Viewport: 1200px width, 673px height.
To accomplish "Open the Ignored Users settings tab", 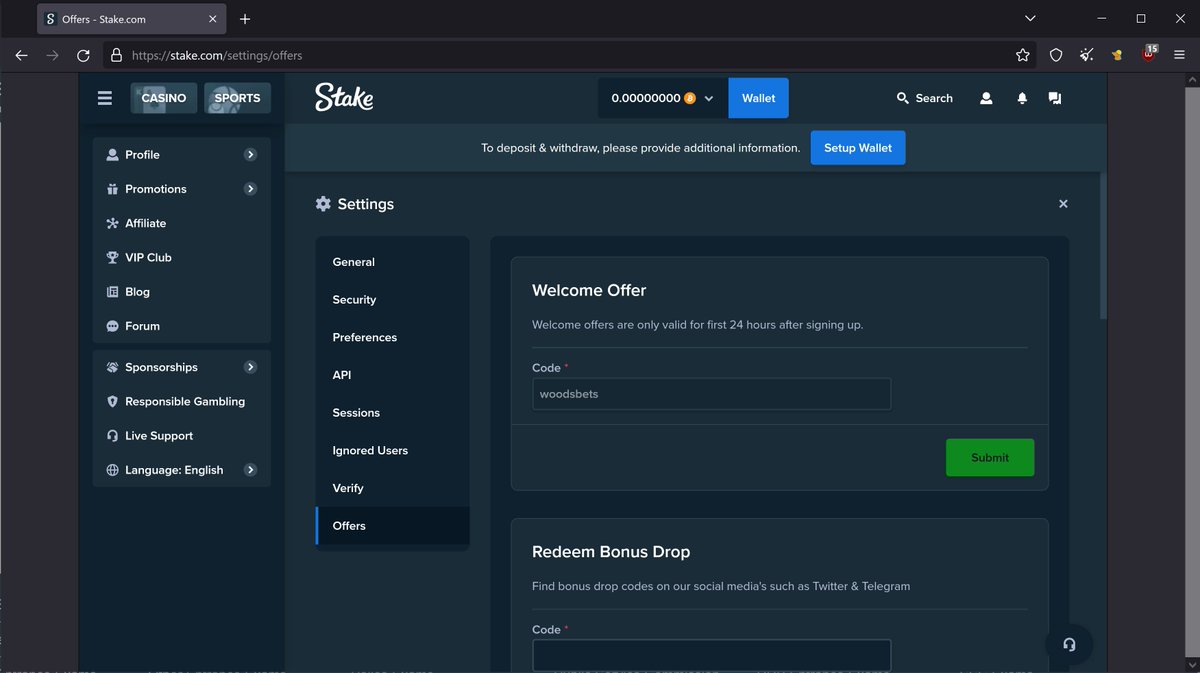I will pyautogui.click(x=392, y=450).
